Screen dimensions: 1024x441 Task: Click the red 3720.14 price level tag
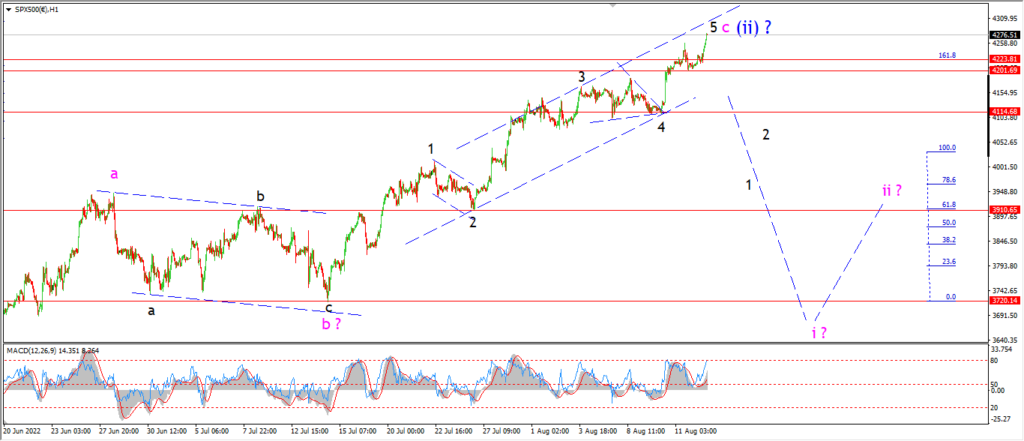coord(1004,301)
